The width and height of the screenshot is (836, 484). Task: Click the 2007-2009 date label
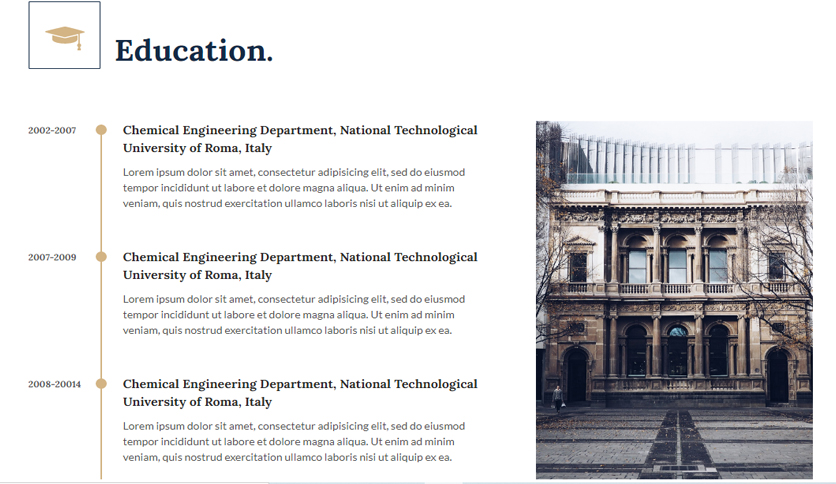pos(52,257)
